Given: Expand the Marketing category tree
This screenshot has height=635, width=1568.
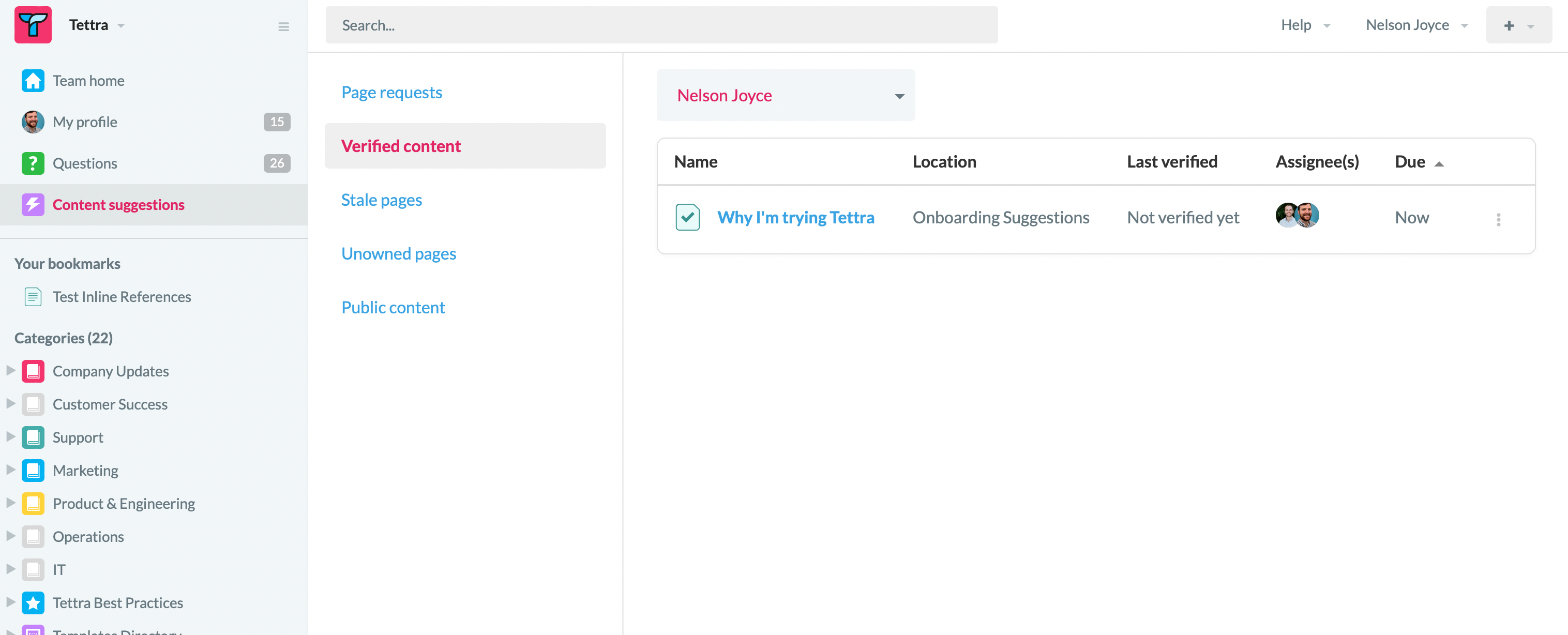Looking at the screenshot, I should tap(10, 470).
